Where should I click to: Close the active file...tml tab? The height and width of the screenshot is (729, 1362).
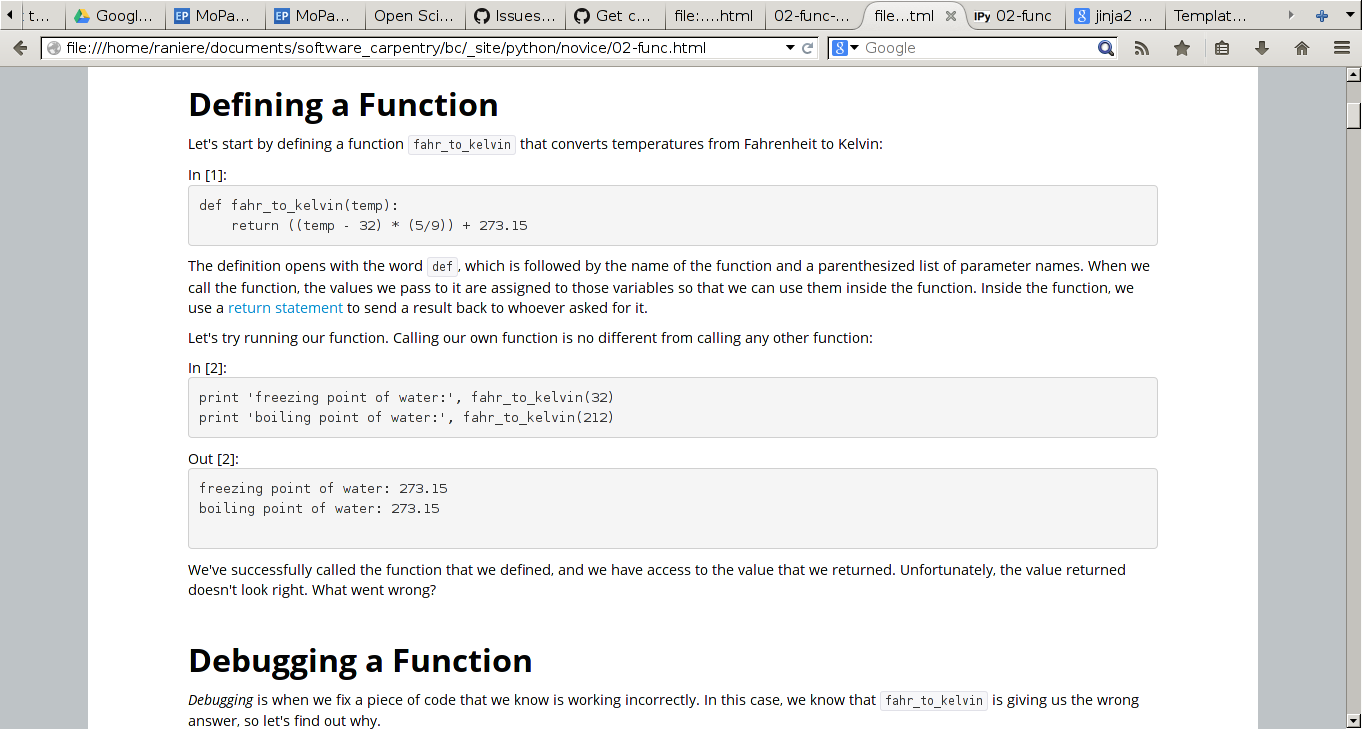[951, 16]
